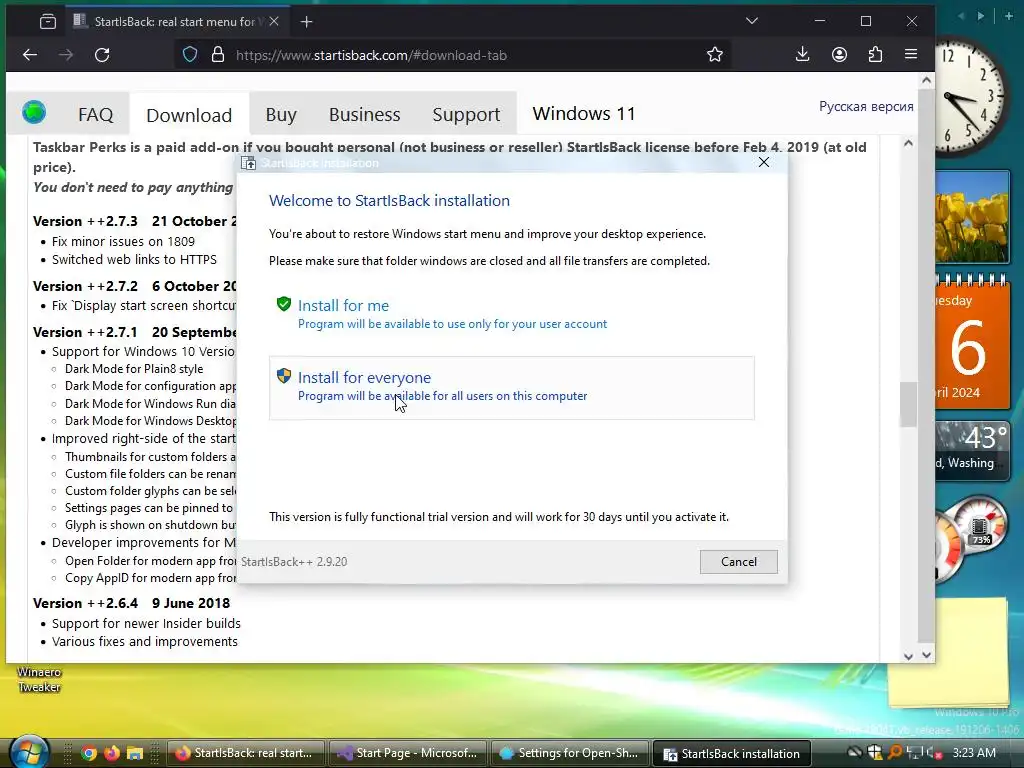Click outer page scrollbar up arrow
The image size is (1024, 768).
[926, 80]
